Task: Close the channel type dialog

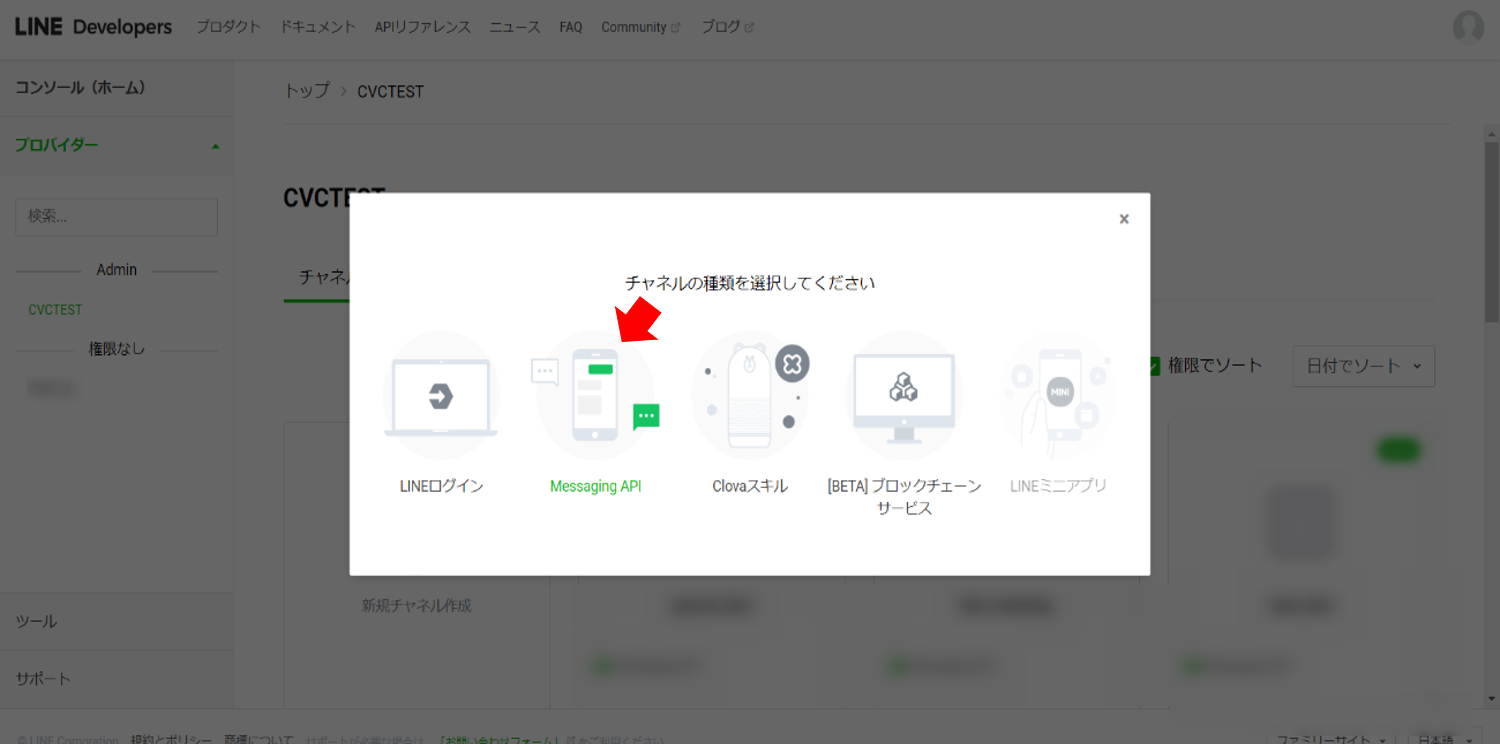Action: tap(1124, 219)
